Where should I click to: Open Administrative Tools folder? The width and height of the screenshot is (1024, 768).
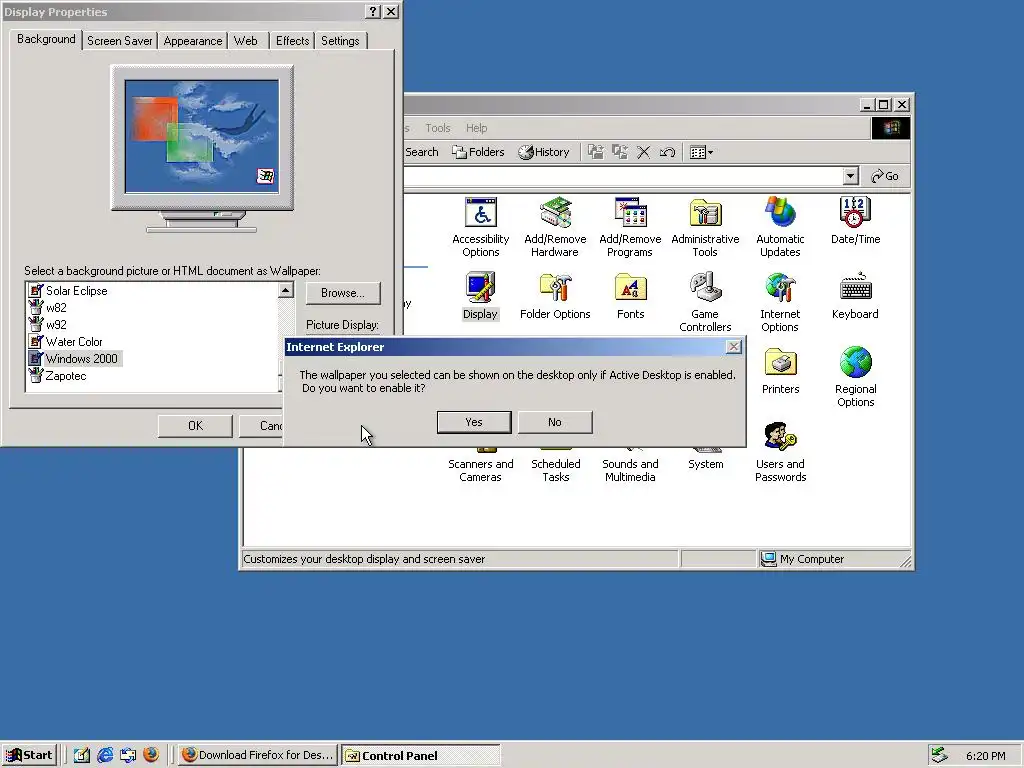pos(705,227)
